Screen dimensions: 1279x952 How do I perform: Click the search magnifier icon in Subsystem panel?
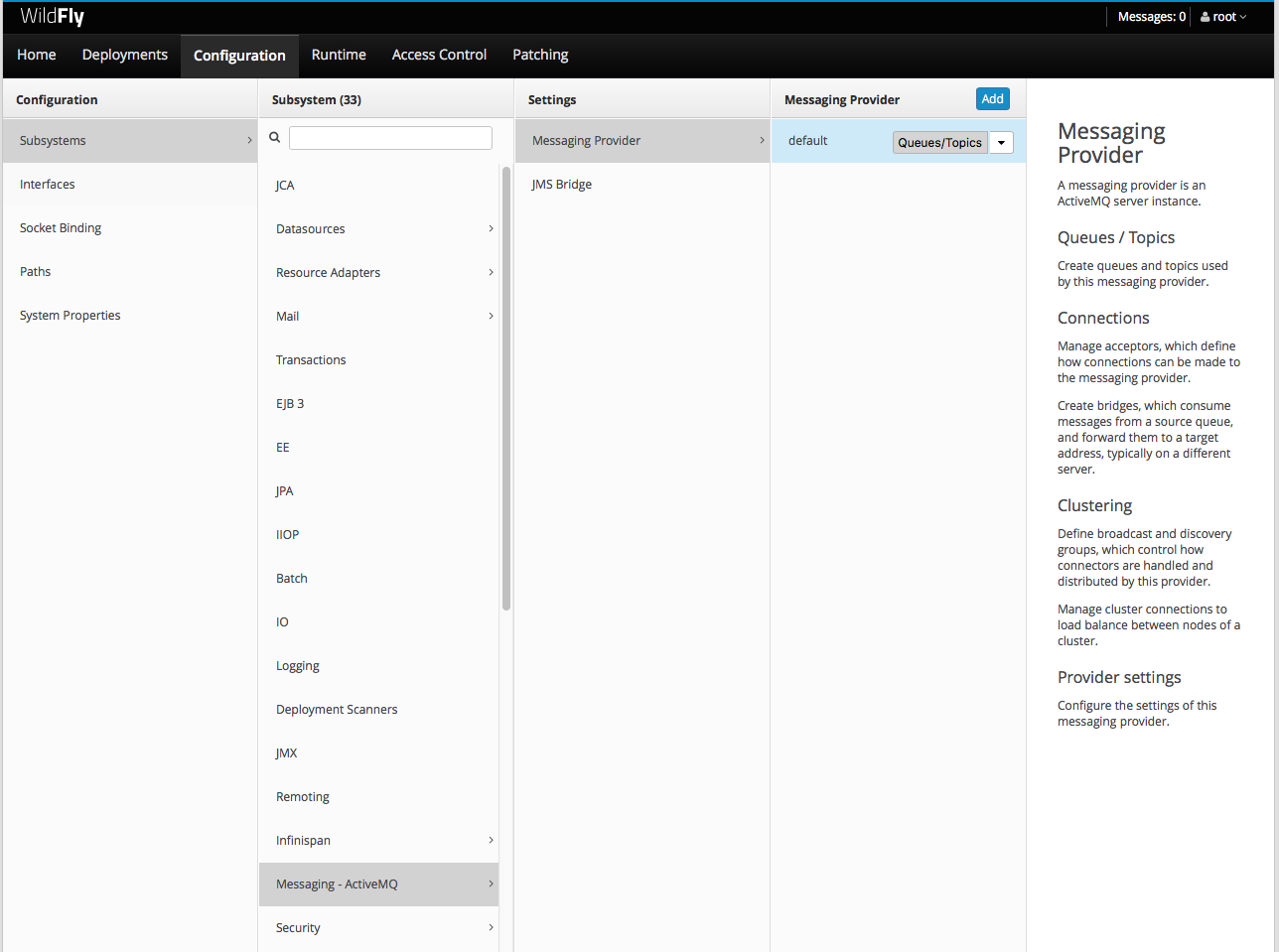click(274, 137)
